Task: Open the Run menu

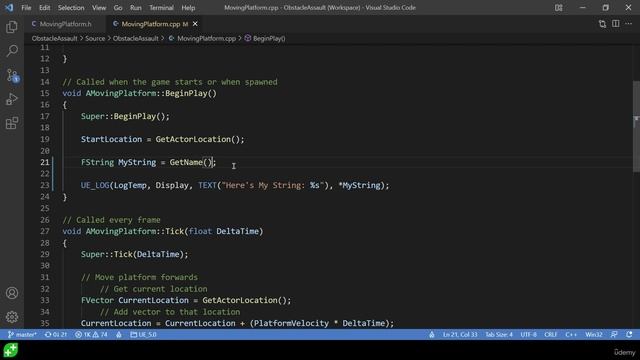Action: click(136, 8)
